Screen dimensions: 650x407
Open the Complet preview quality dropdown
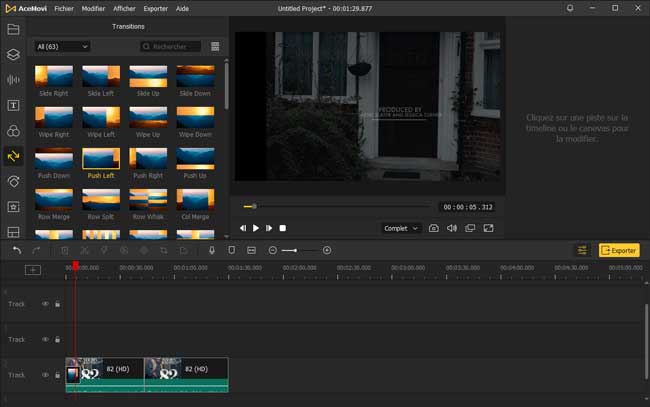(x=401, y=228)
